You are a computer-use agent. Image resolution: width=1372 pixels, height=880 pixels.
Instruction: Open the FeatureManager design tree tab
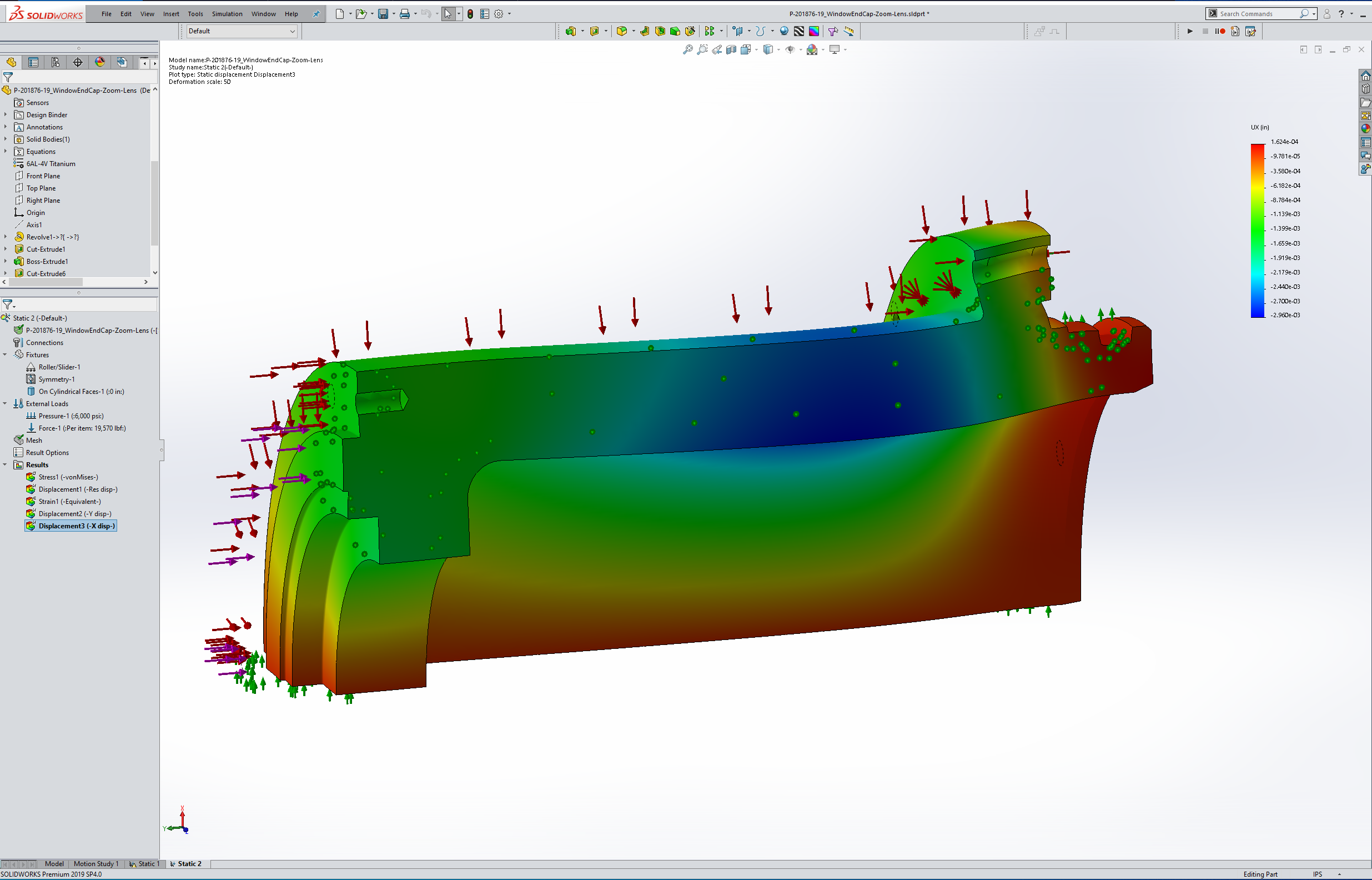[x=12, y=62]
